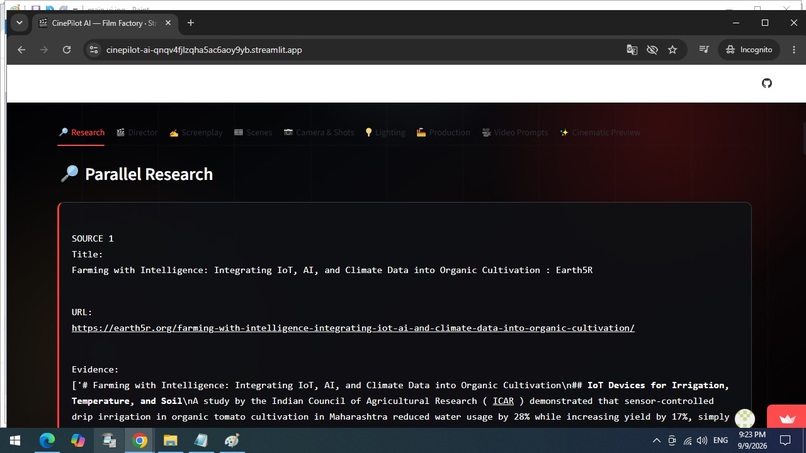The width and height of the screenshot is (806, 453).
Task: Reload the CinePilot page
Action: pyautogui.click(x=66, y=50)
